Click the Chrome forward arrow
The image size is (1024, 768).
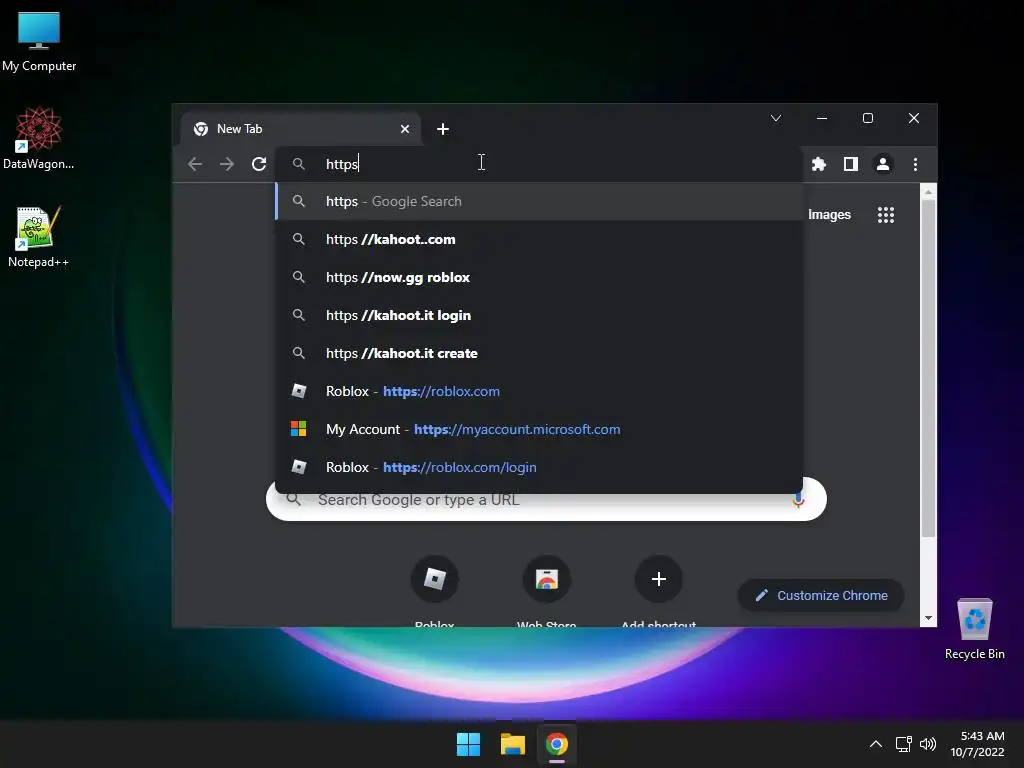point(227,164)
